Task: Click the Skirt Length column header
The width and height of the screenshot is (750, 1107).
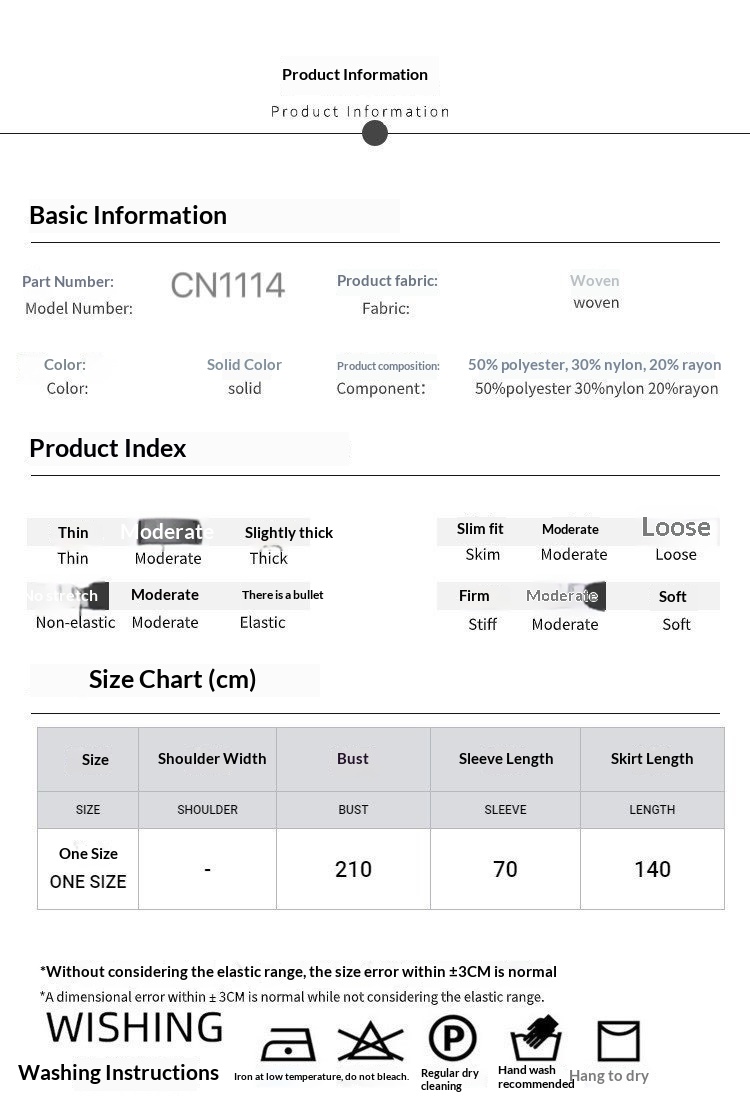Action: (x=652, y=759)
